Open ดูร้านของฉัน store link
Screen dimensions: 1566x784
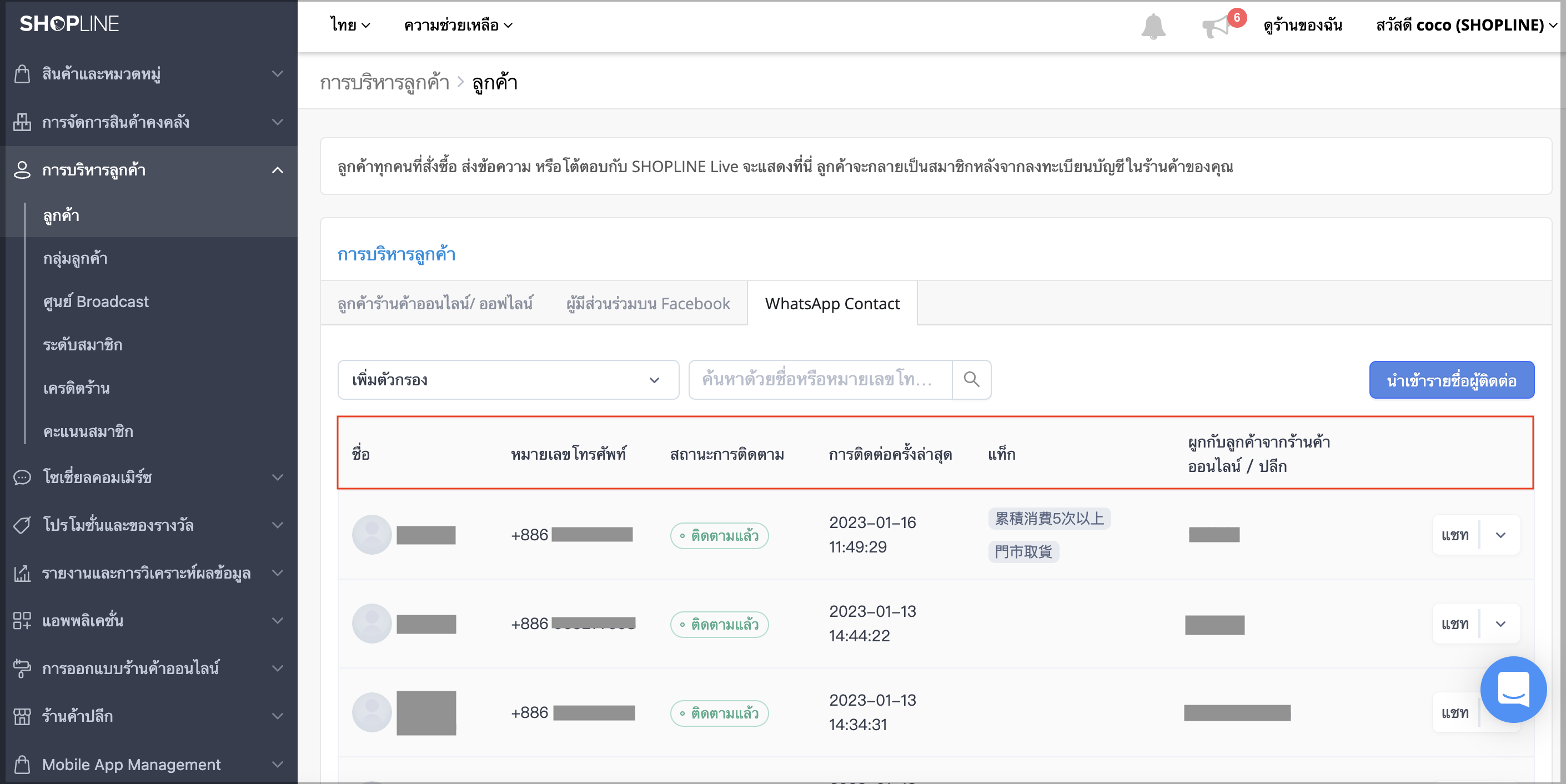point(1303,25)
